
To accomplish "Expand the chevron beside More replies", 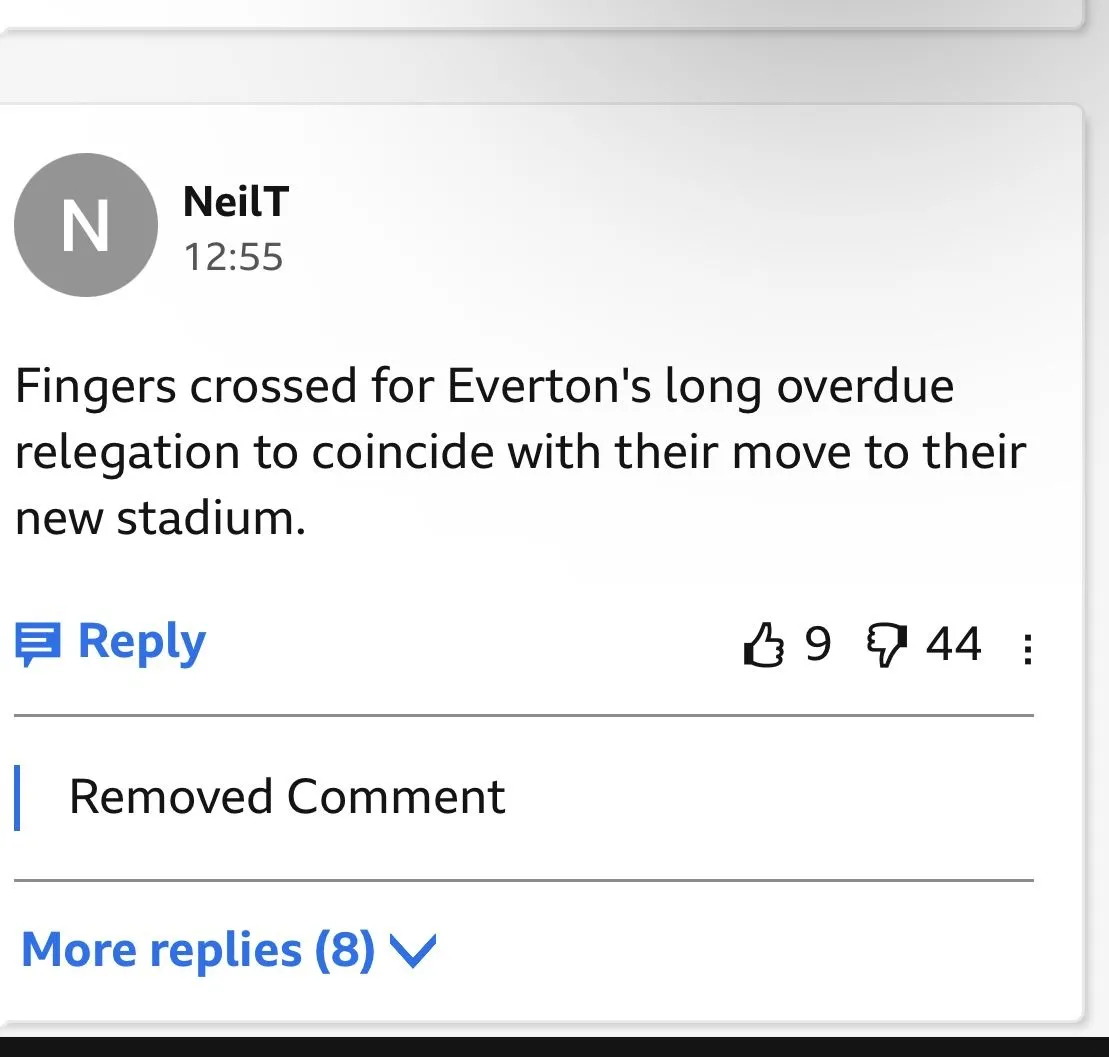I will [x=412, y=950].
